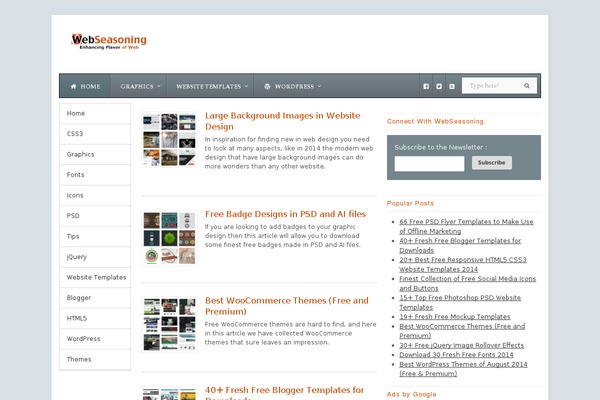Screen dimensions: 600x400
Task: Select PSD in the left sidebar
Action: [x=95, y=216]
